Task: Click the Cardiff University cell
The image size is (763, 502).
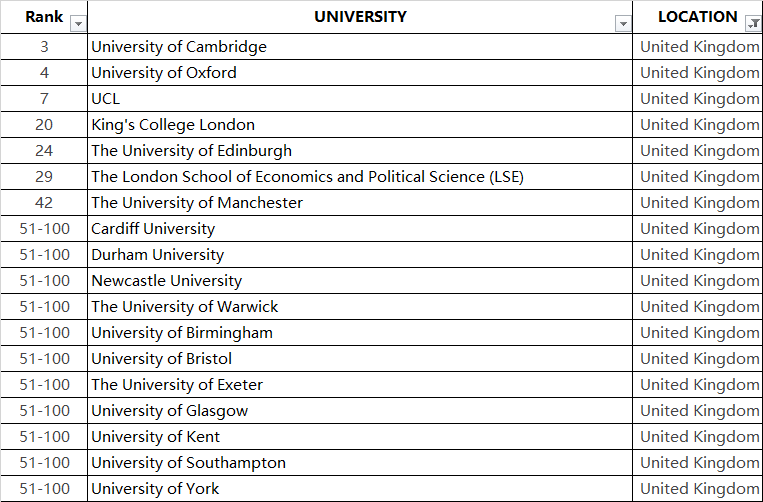Action: 153,229
